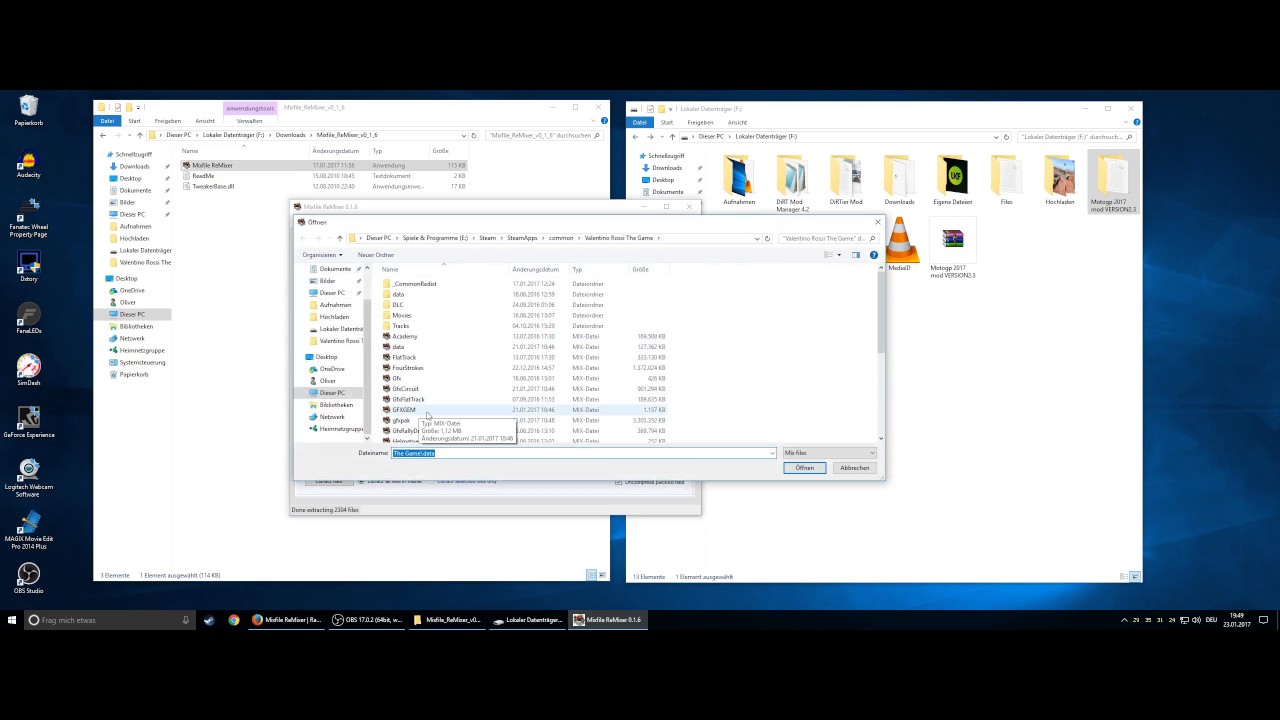Open MAGIX Movie Edit Pro desktop icon
The image size is (1280, 720).
click(x=29, y=530)
